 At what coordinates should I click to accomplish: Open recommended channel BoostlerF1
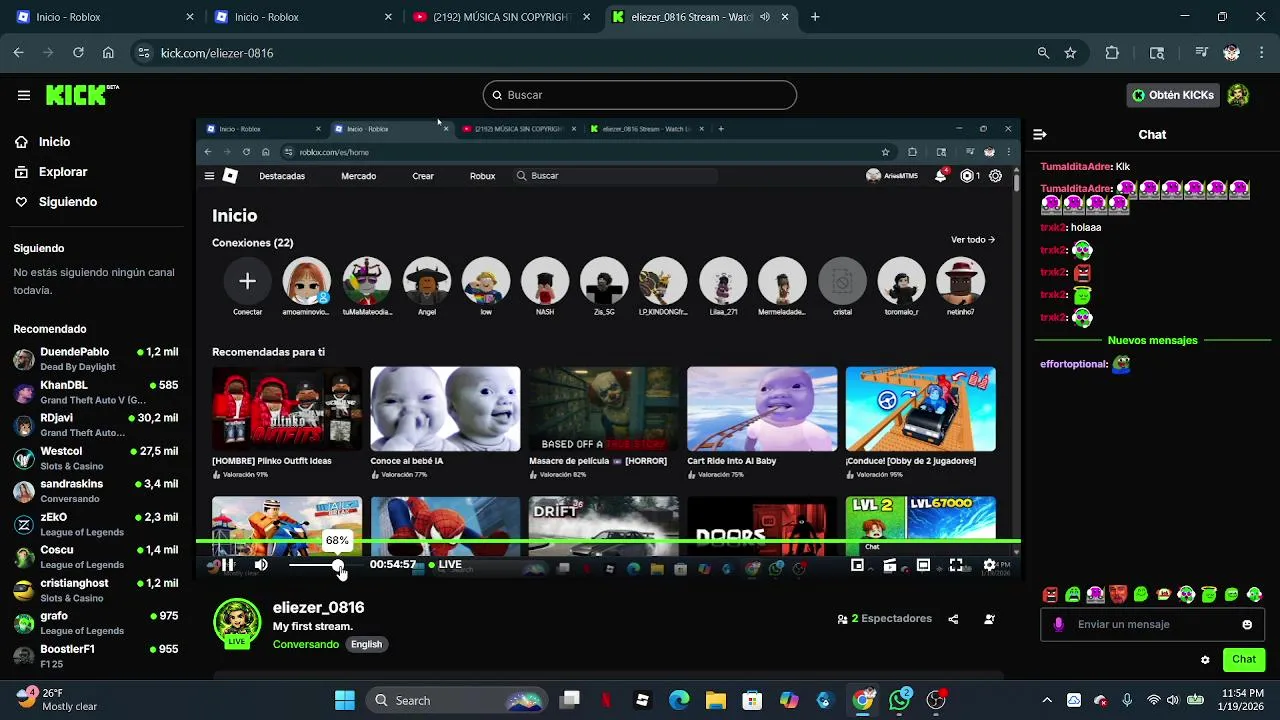[96, 656]
